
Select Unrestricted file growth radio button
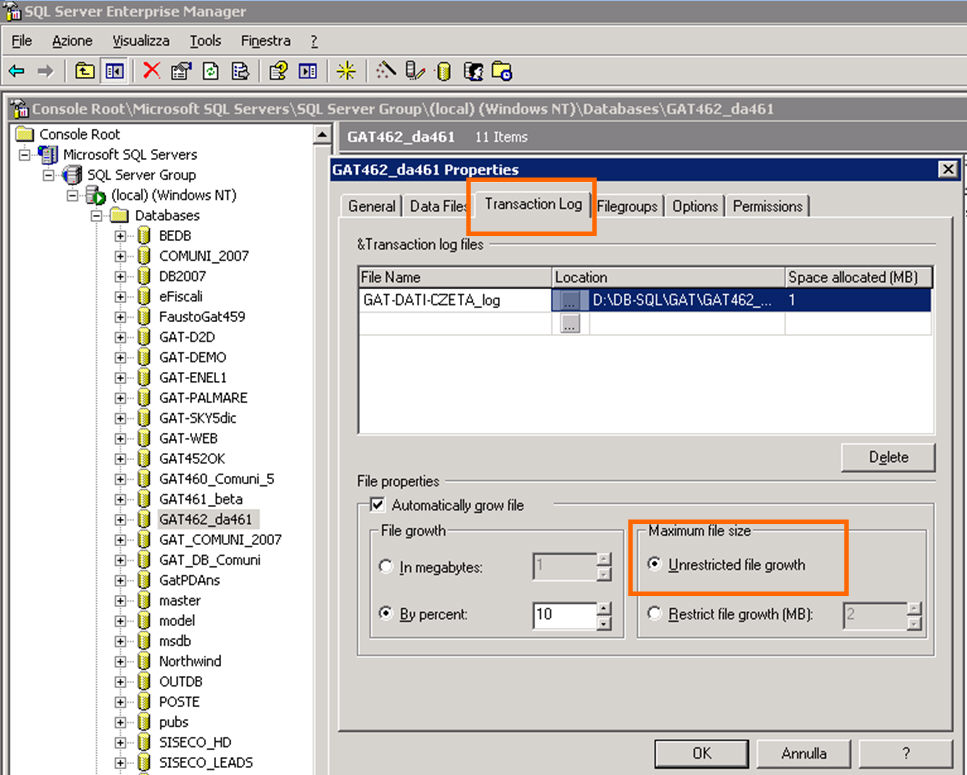(655, 564)
